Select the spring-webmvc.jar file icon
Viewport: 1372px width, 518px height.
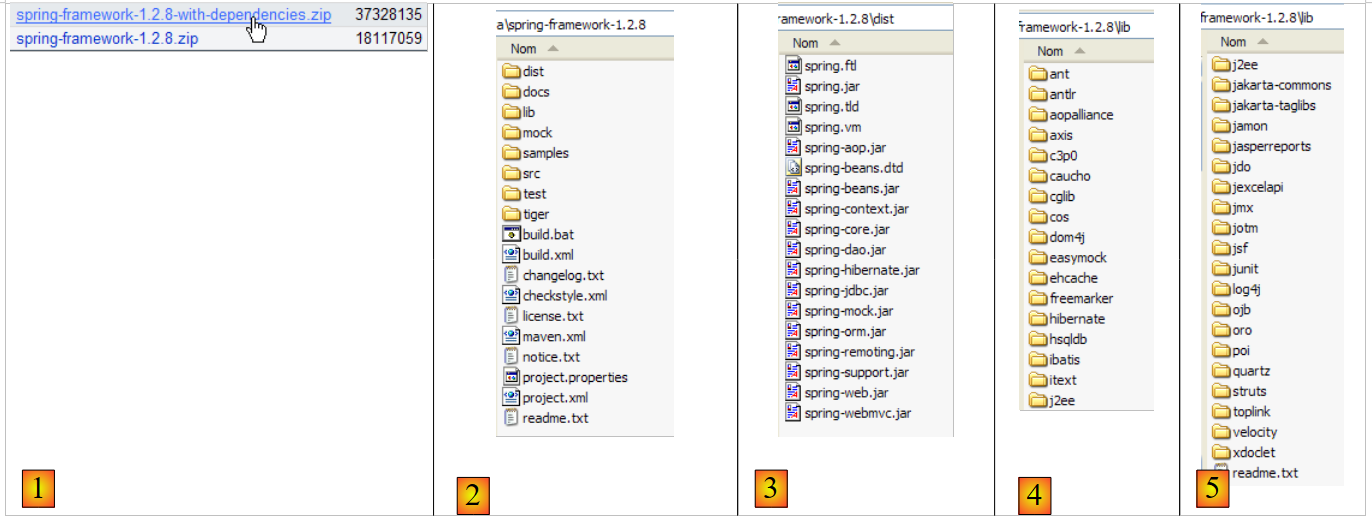pos(794,414)
